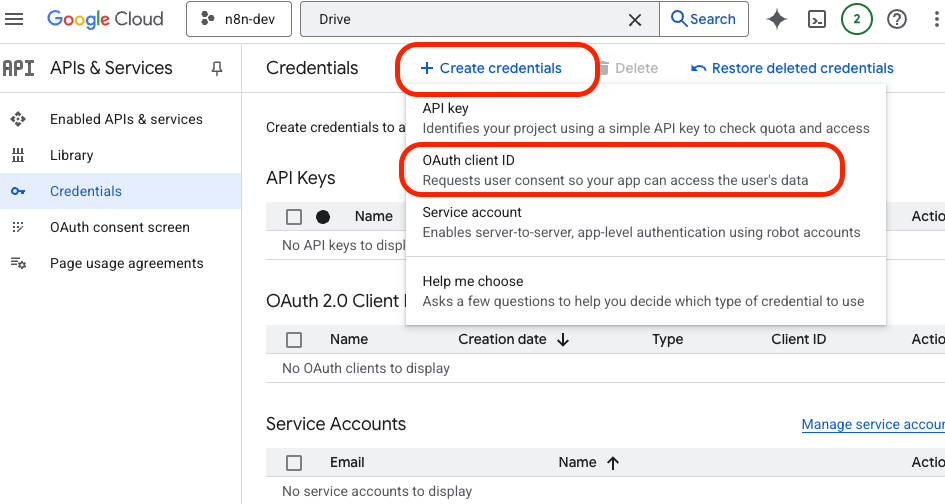
Task: Click the APIs & Services heading
Action: [x=111, y=68]
